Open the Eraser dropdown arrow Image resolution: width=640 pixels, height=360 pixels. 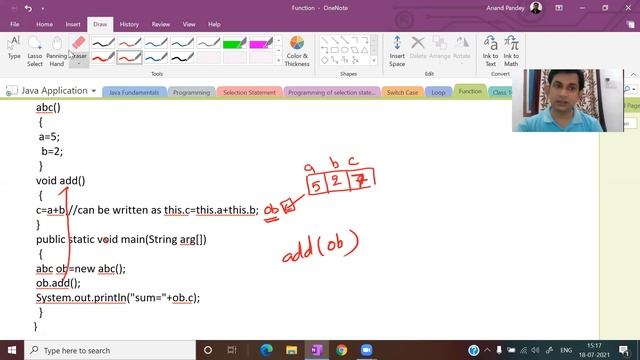(79, 64)
